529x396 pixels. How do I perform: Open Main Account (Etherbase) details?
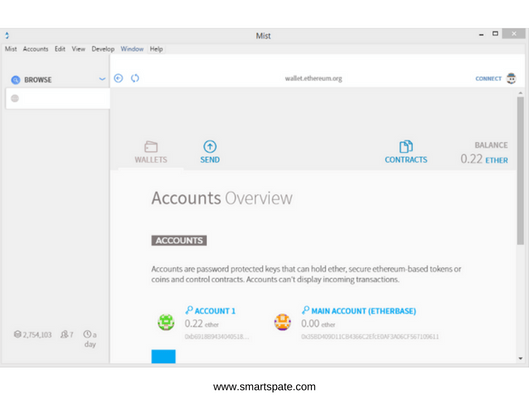363,311
